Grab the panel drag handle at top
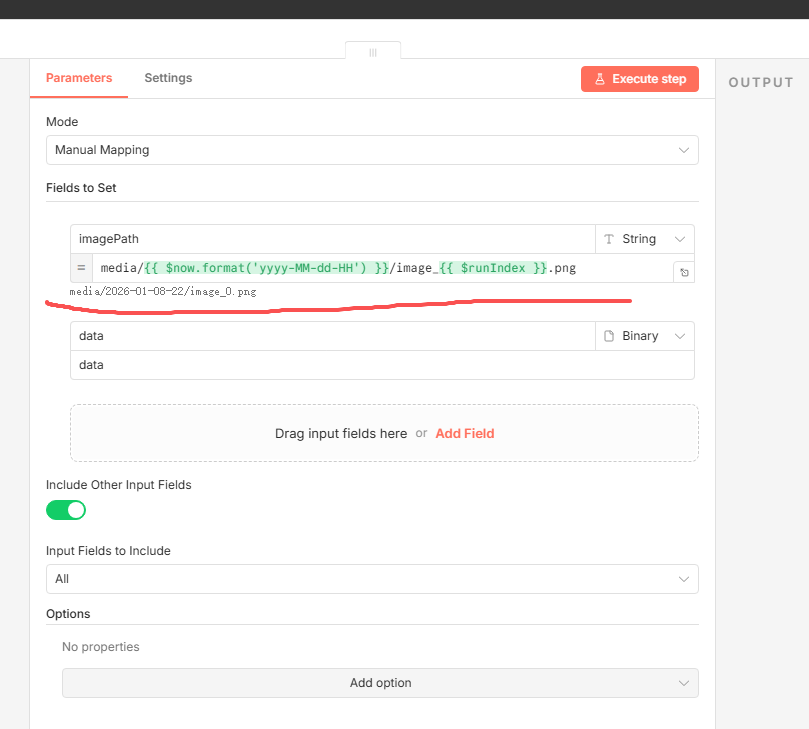The width and height of the screenshot is (809, 729). click(x=373, y=52)
